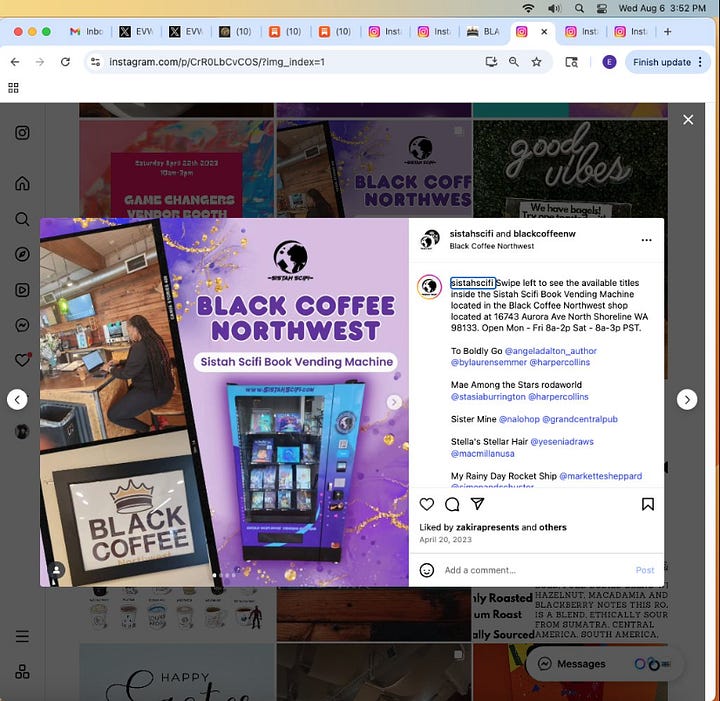Screen dimensions: 720x701
Task: Click the Post comment button
Action: (x=645, y=570)
